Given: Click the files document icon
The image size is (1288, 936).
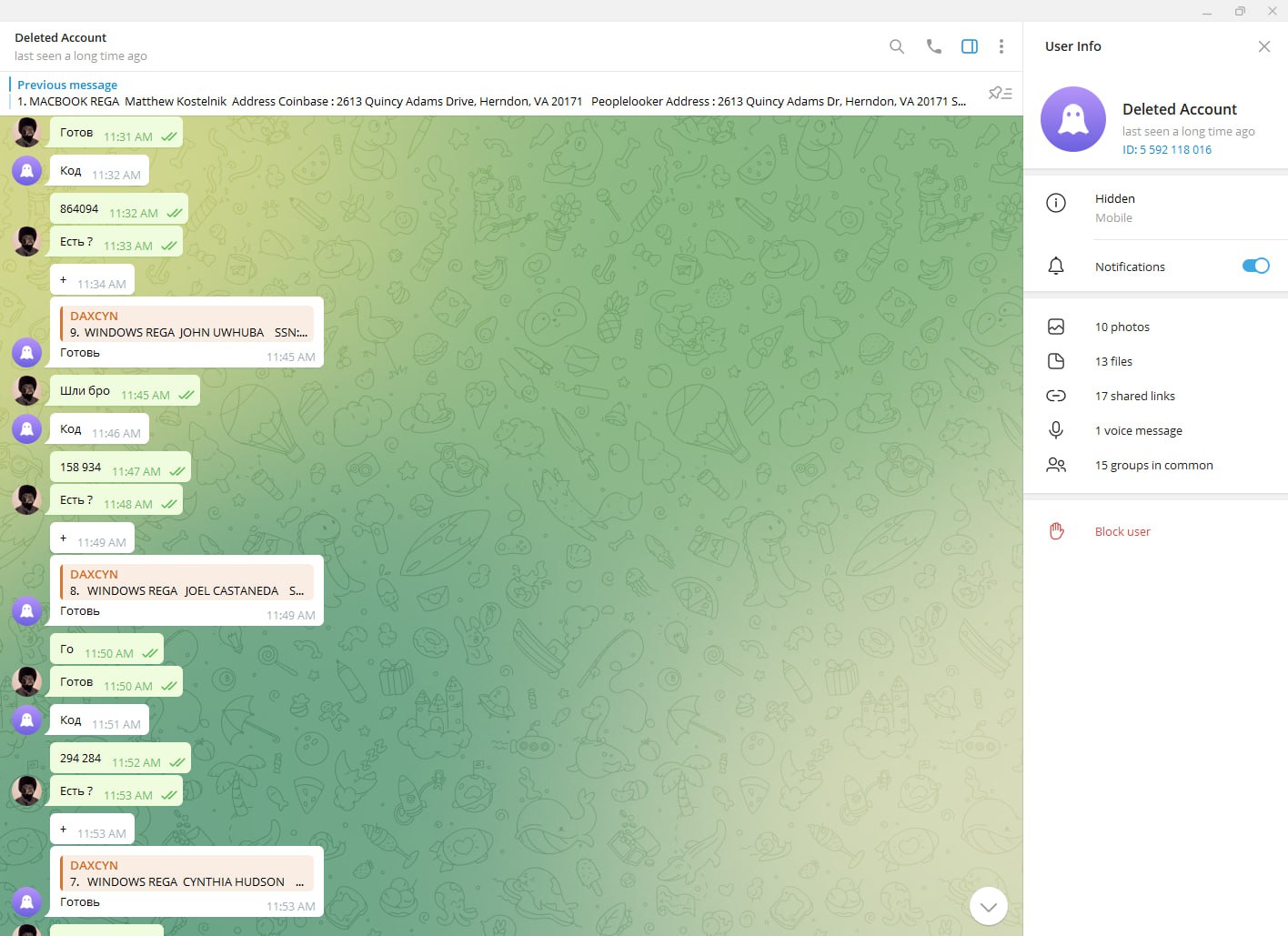Looking at the screenshot, I should [1056, 361].
